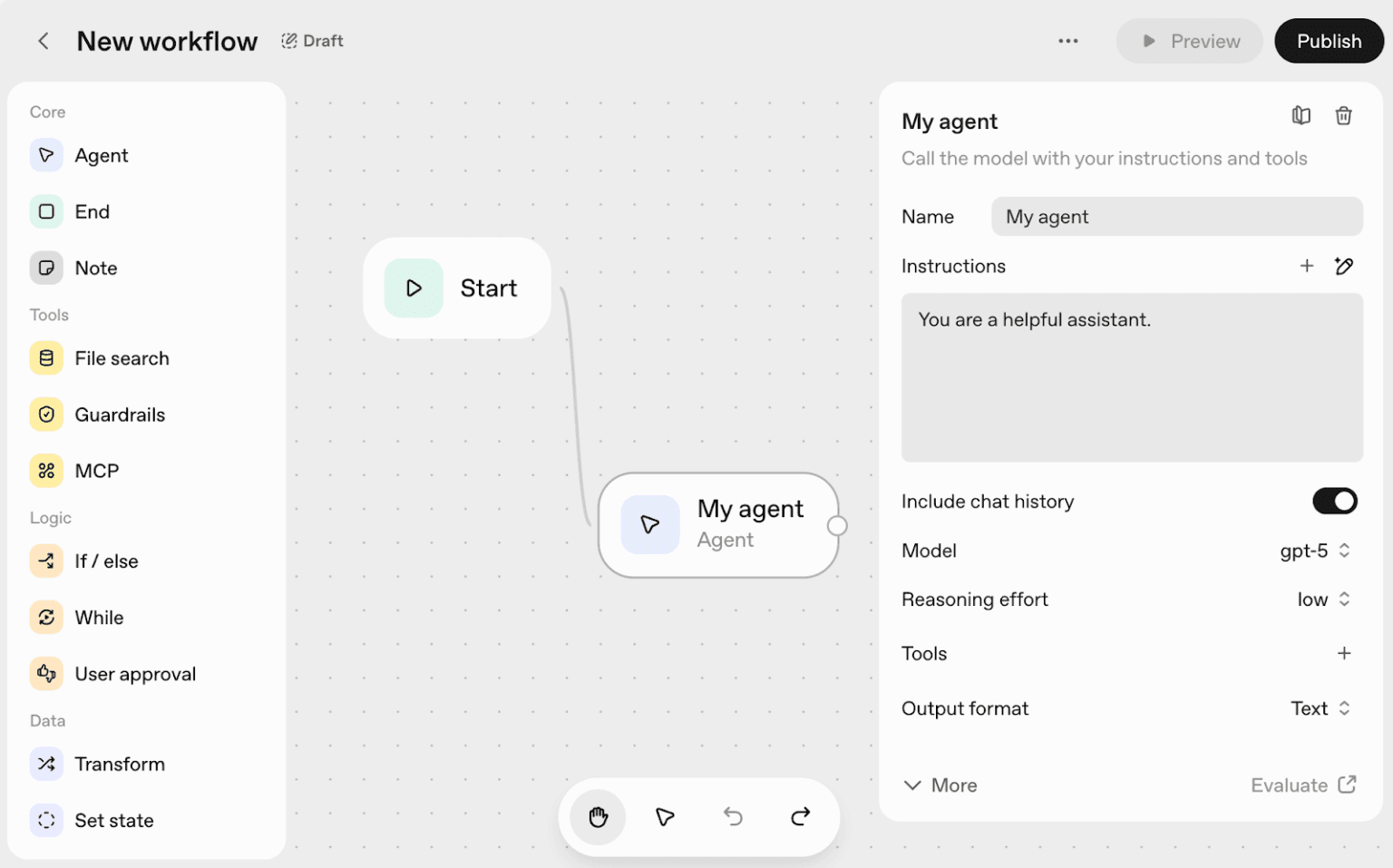Publish the workflow
The width and height of the screenshot is (1393, 868).
[1329, 41]
